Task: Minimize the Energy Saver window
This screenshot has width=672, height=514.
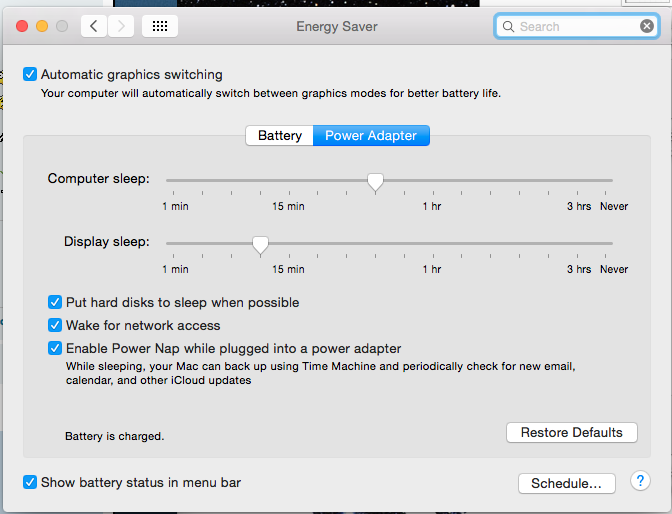Action: point(42,26)
